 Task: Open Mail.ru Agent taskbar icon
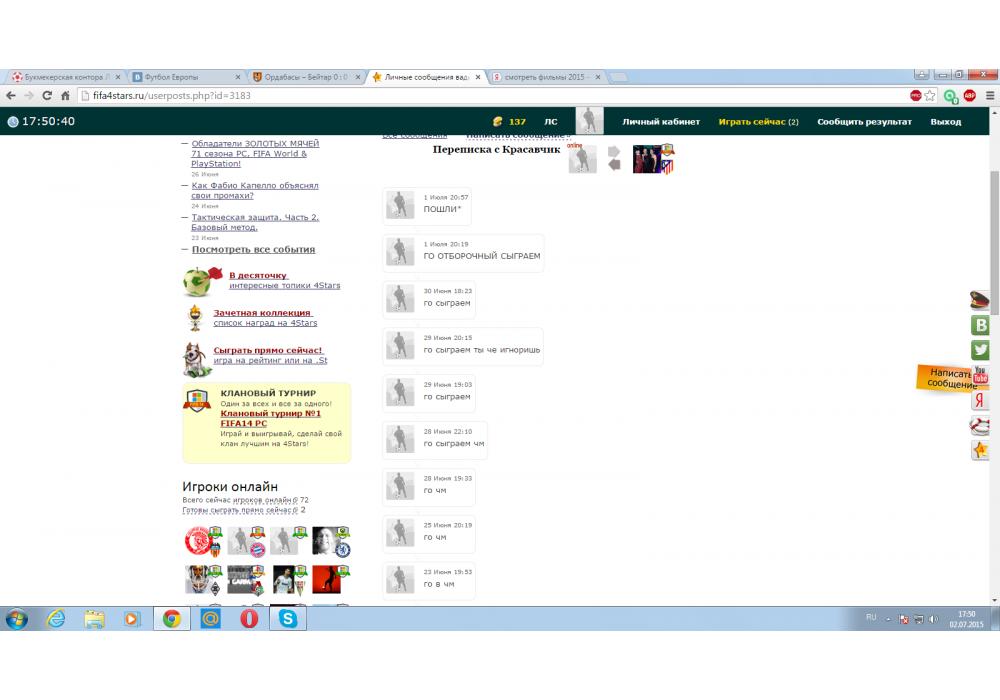point(210,618)
